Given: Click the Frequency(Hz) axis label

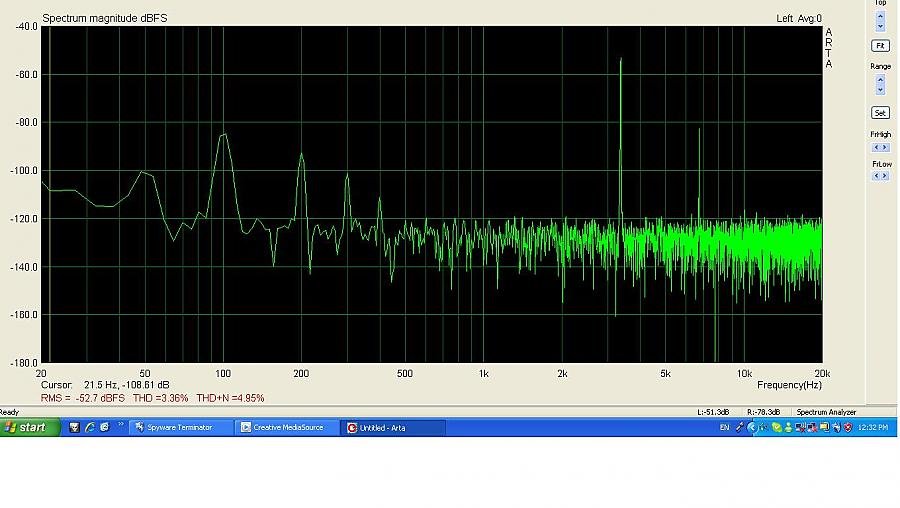Looking at the screenshot, I should click(x=789, y=385).
